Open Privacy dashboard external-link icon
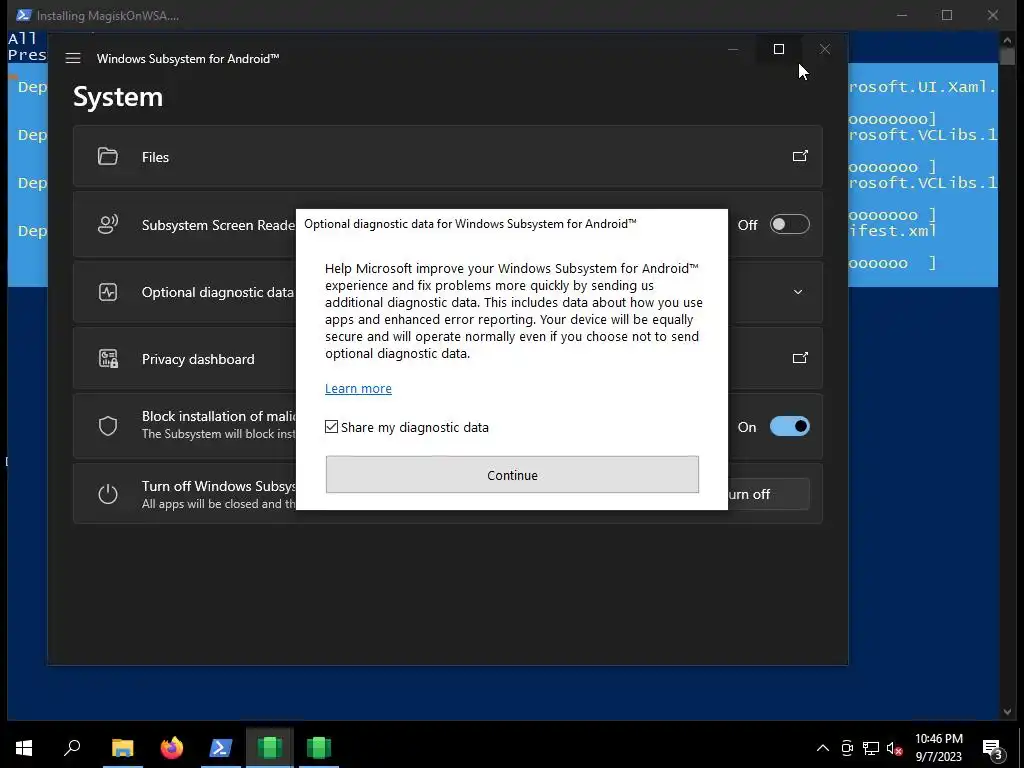Image resolution: width=1024 pixels, height=768 pixels. [x=800, y=358]
